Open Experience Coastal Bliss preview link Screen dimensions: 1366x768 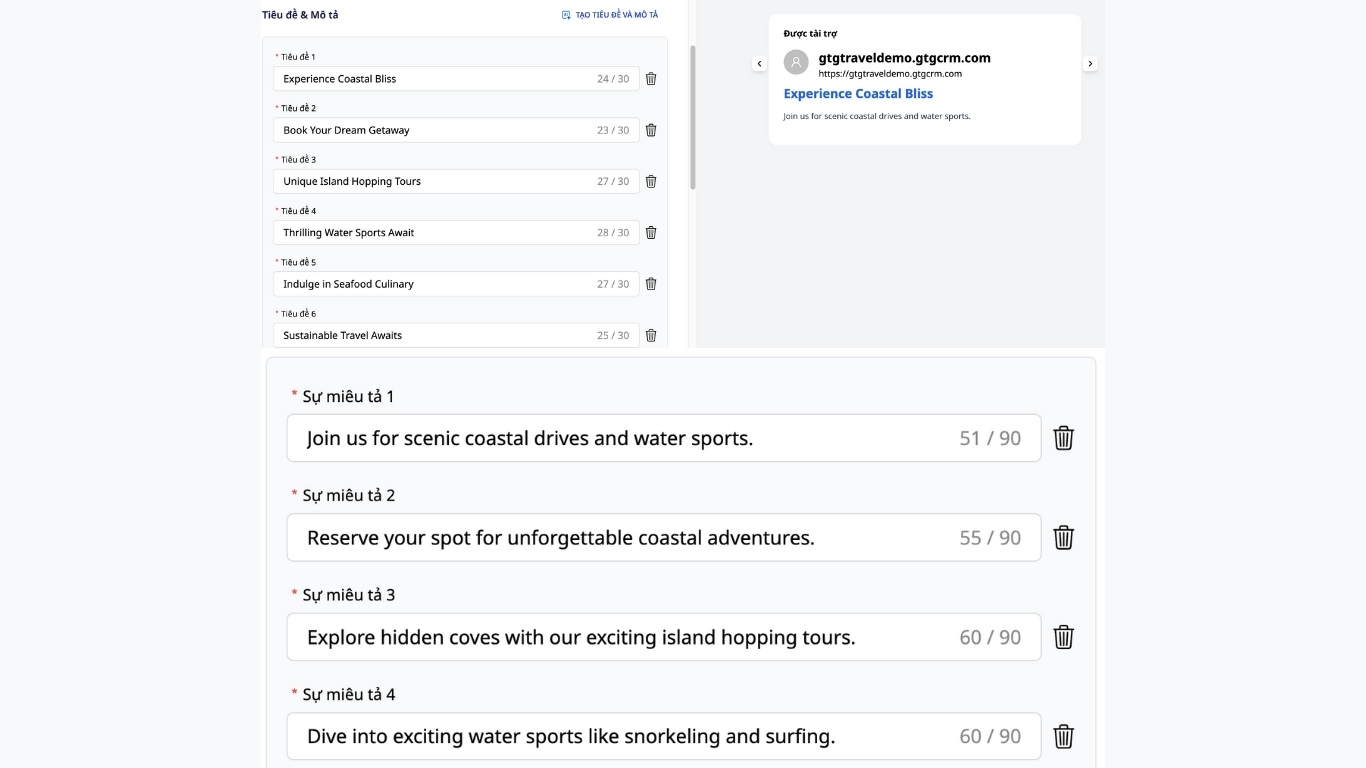[x=858, y=94]
